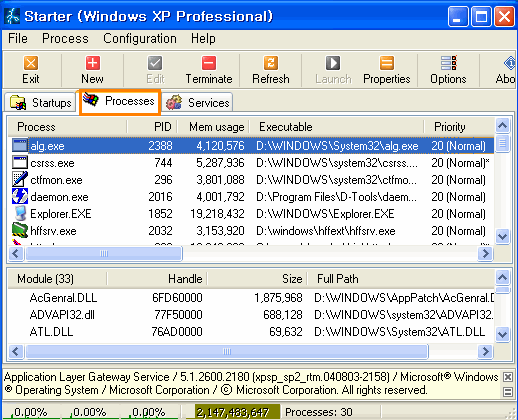This screenshot has height=420, width=518.
Task: Open the Configuration menu
Action: point(140,39)
